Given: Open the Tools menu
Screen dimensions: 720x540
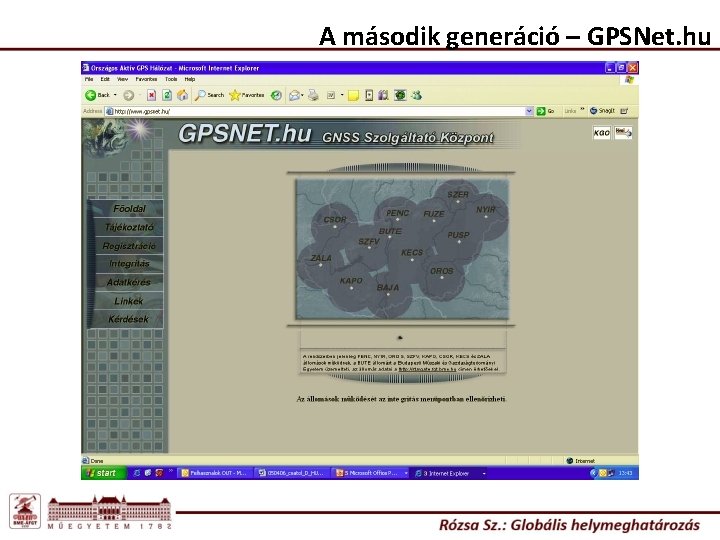Looking at the screenshot, I should click(171, 79).
